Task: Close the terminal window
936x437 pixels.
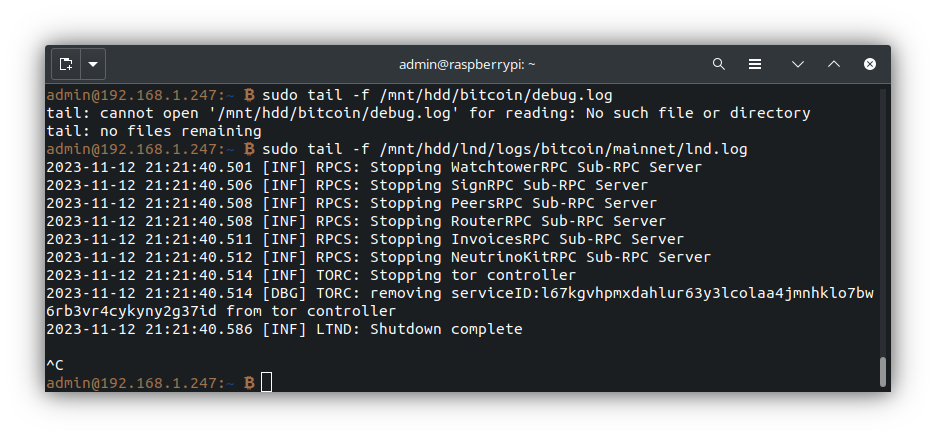Action: coord(869,64)
